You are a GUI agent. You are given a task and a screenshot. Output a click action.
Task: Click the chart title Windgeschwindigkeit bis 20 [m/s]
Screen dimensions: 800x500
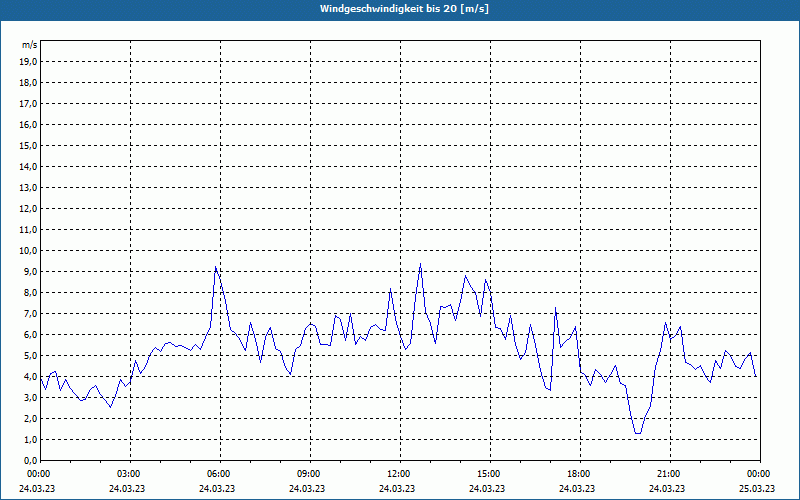(x=404, y=9)
